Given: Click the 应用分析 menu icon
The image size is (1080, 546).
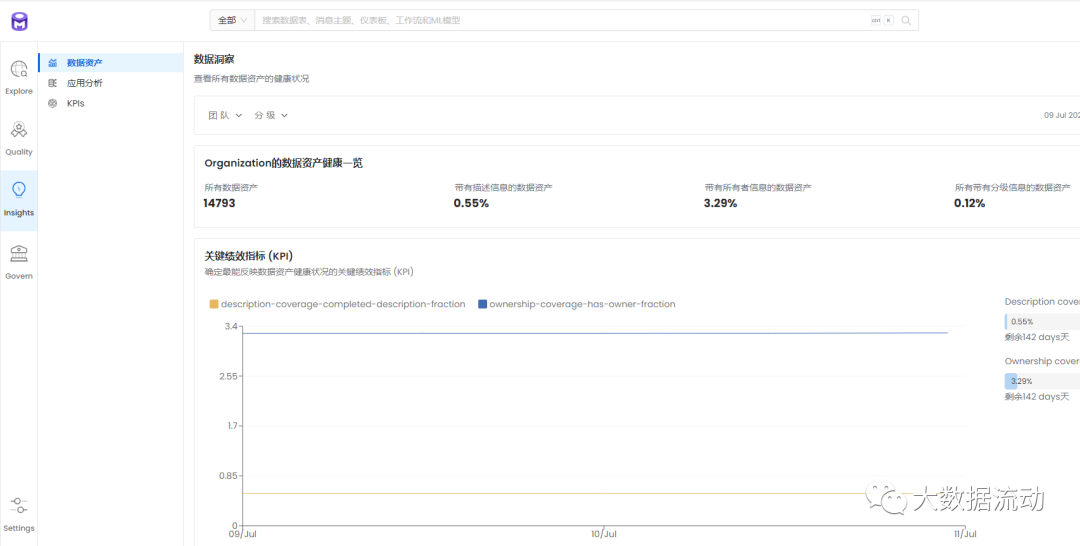Looking at the screenshot, I should click(52, 83).
